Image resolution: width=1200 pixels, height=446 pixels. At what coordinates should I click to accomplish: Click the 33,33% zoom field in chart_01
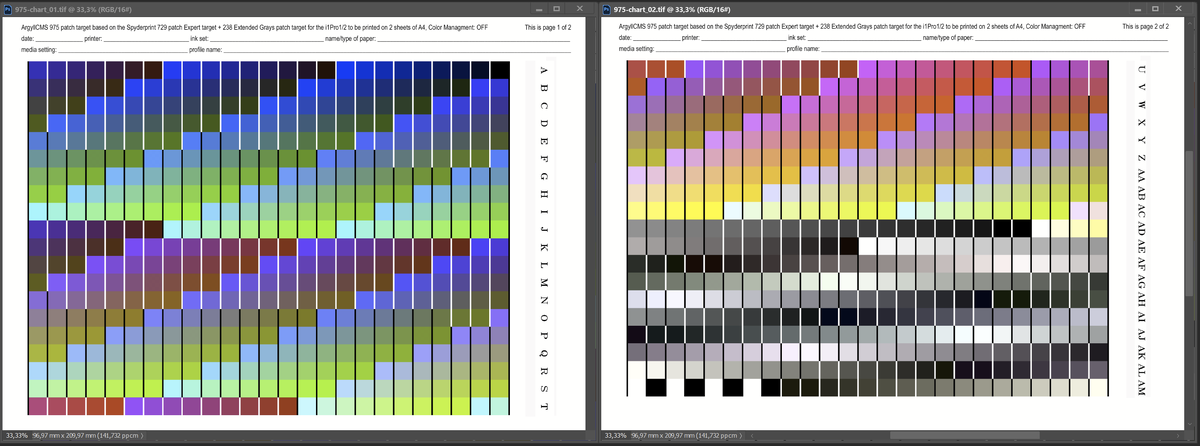(17, 437)
